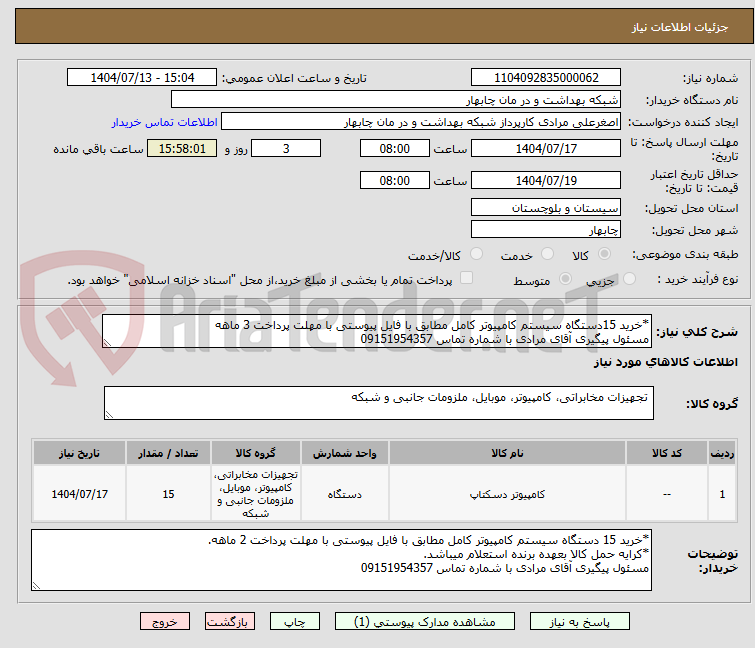Select the کالا/خدمت radio button
The width and height of the screenshot is (755, 648).
click(x=476, y=254)
